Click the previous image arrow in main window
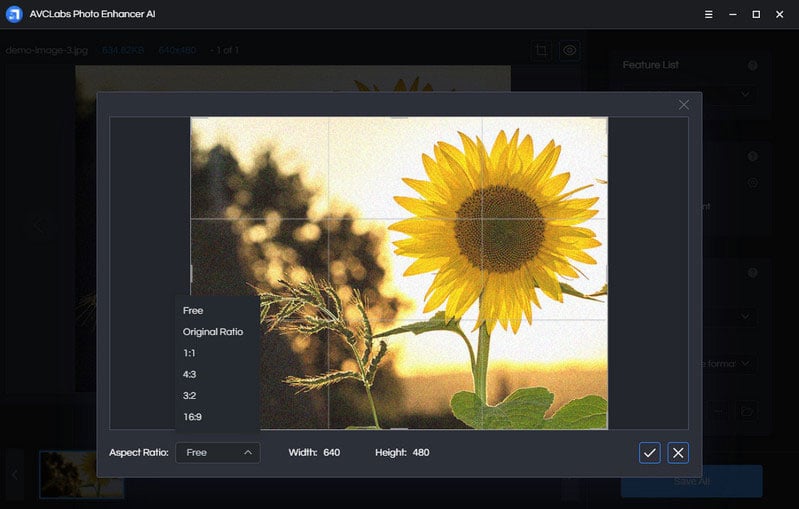The image size is (799, 509). click(x=38, y=225)
